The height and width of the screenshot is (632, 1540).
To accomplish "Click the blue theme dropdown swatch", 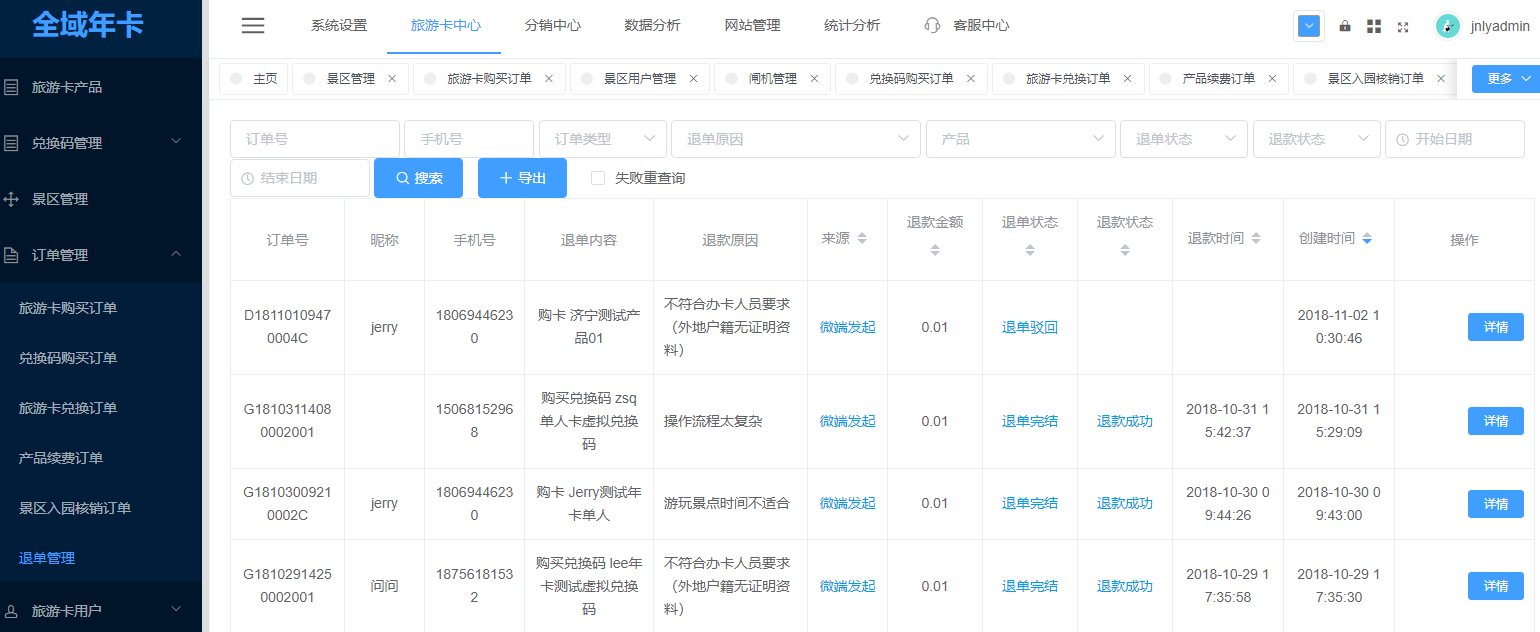I will coord(1308,26).
